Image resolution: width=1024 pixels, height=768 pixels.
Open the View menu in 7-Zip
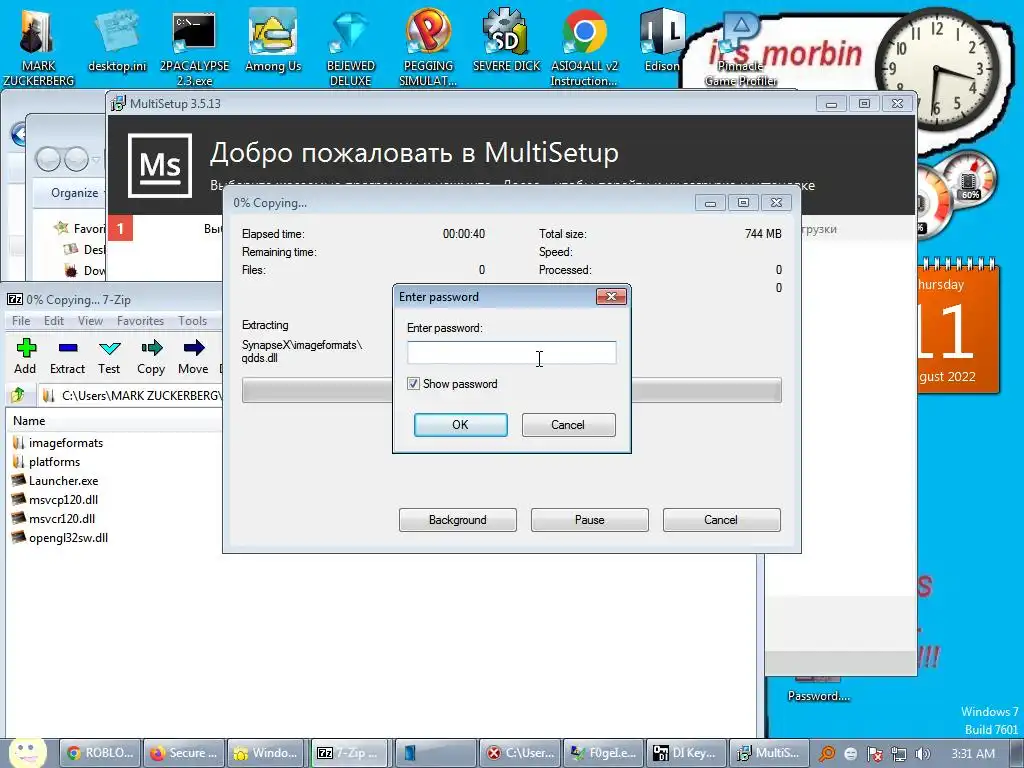[x=90, y=321]
